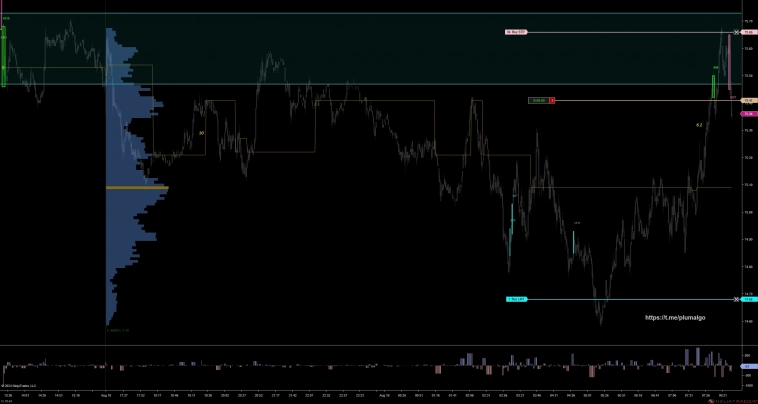
Task: Click the red position quantity box
Action: [553, 100]
